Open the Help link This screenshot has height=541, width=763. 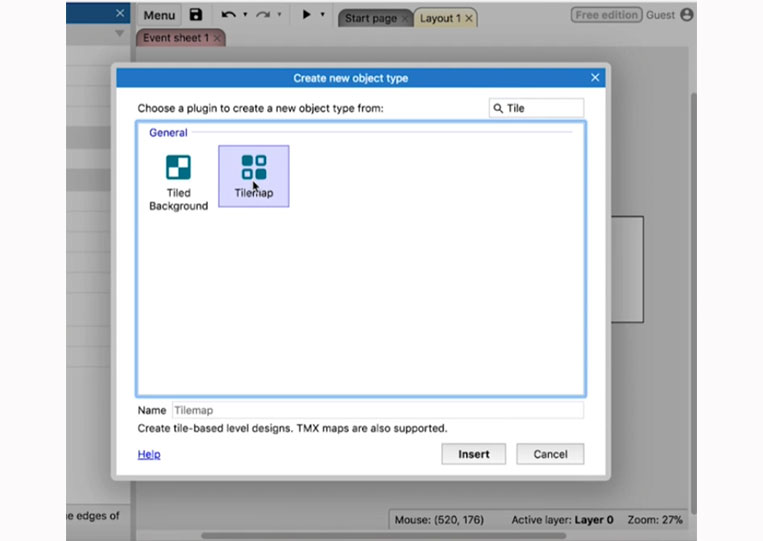pyautogui.click(x=149, y=454)
